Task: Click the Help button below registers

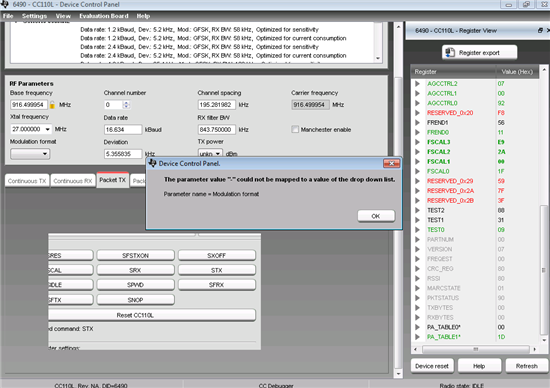Action: 479,366
